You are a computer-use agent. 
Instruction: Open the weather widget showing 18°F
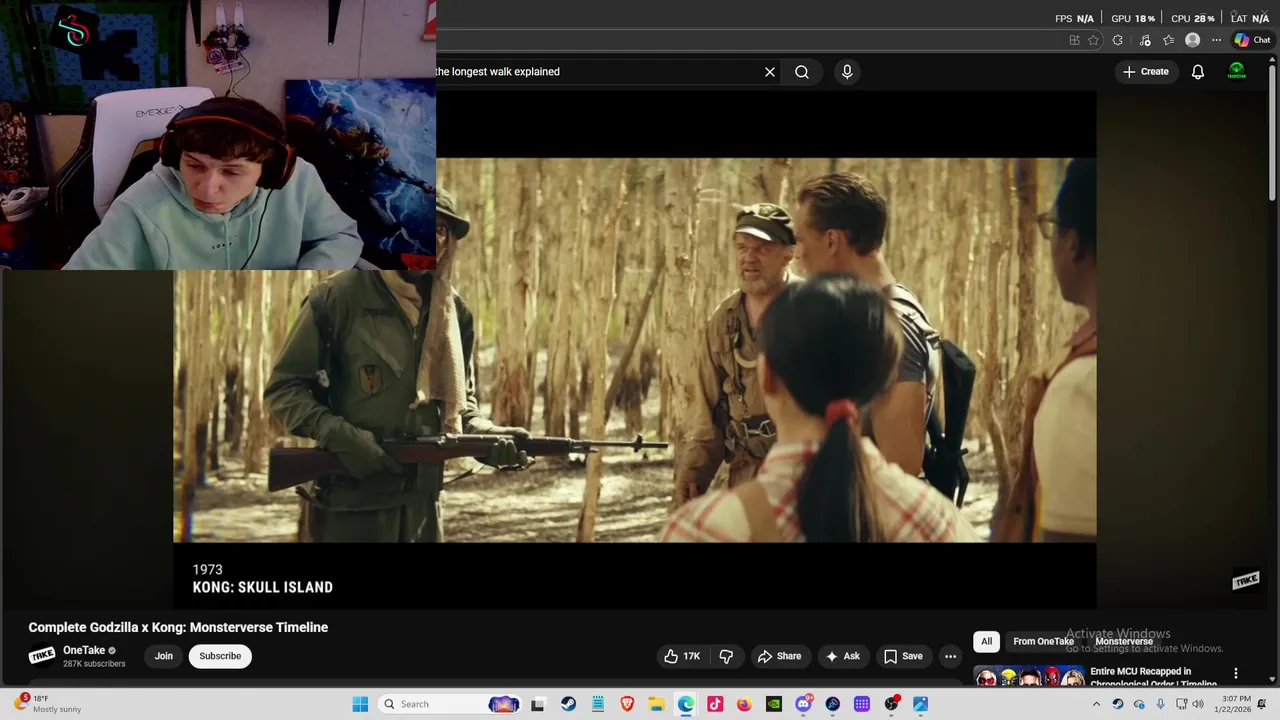(48, 704)
